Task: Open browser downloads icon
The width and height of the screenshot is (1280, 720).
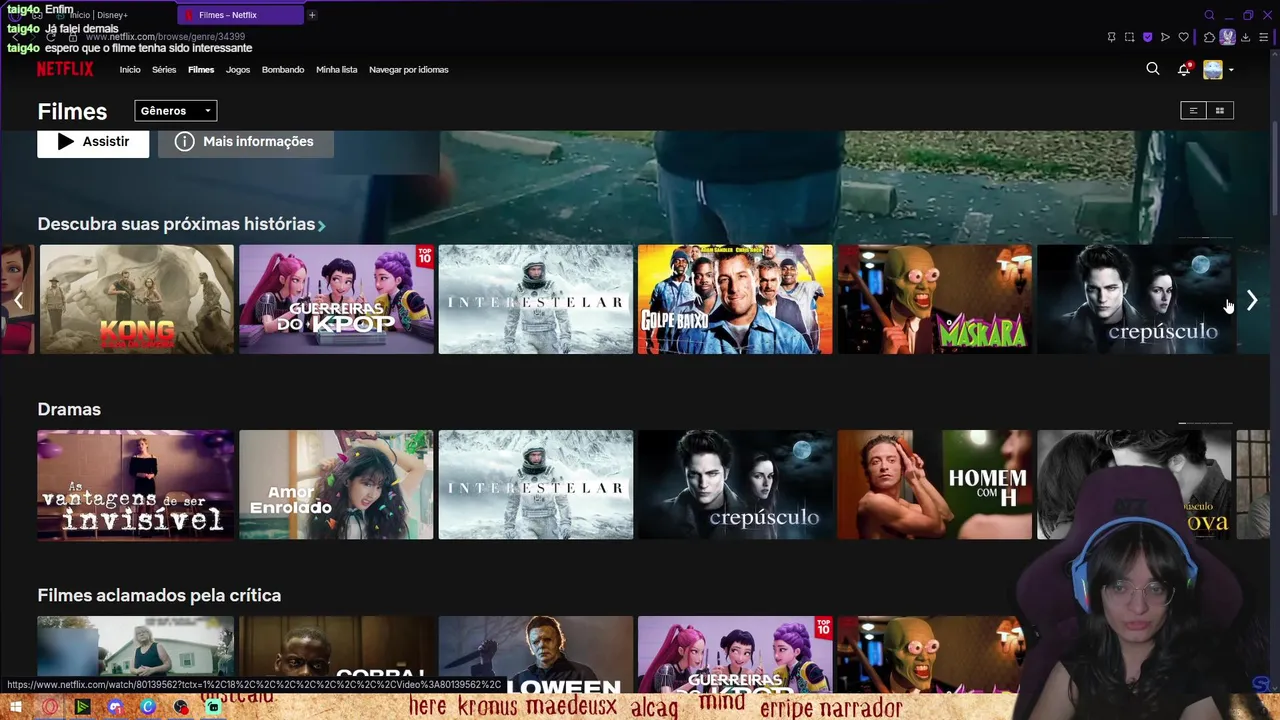Action: pos(1245,37)
